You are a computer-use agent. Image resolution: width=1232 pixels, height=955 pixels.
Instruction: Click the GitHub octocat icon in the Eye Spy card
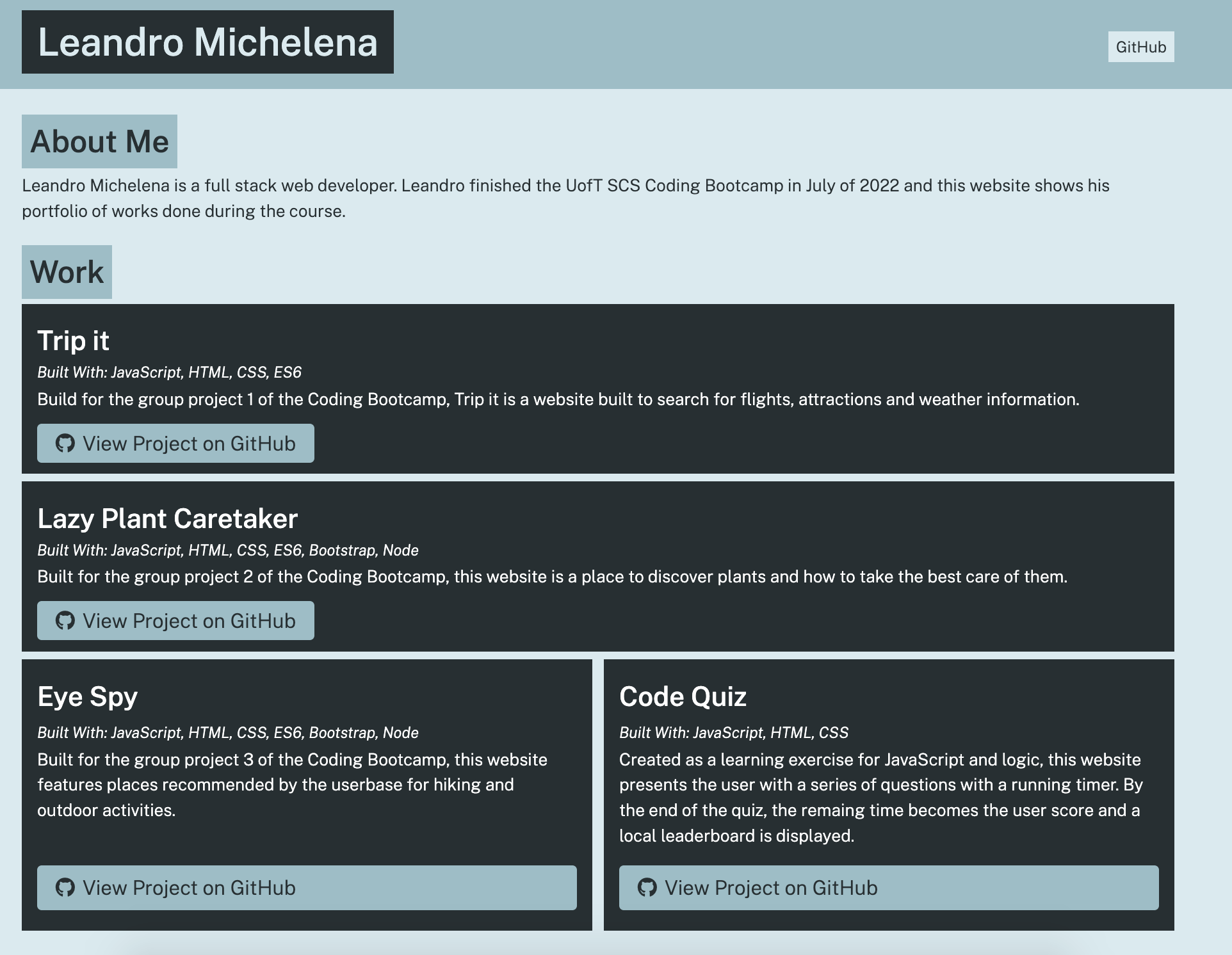click(x=65, y=888)
